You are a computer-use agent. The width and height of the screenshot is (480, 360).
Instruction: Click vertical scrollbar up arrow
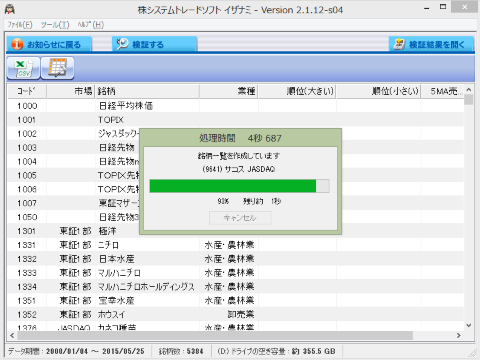point(469,90)
